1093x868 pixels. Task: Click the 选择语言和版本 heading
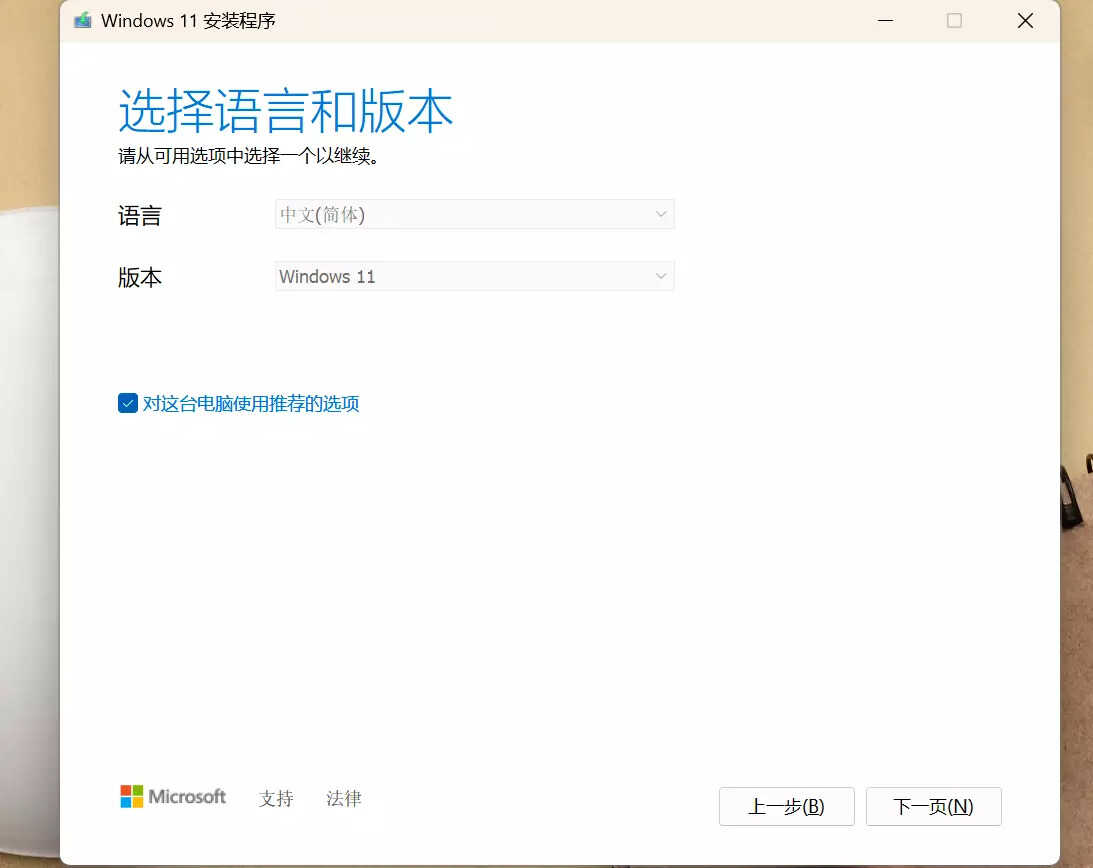tap(286, 111)
